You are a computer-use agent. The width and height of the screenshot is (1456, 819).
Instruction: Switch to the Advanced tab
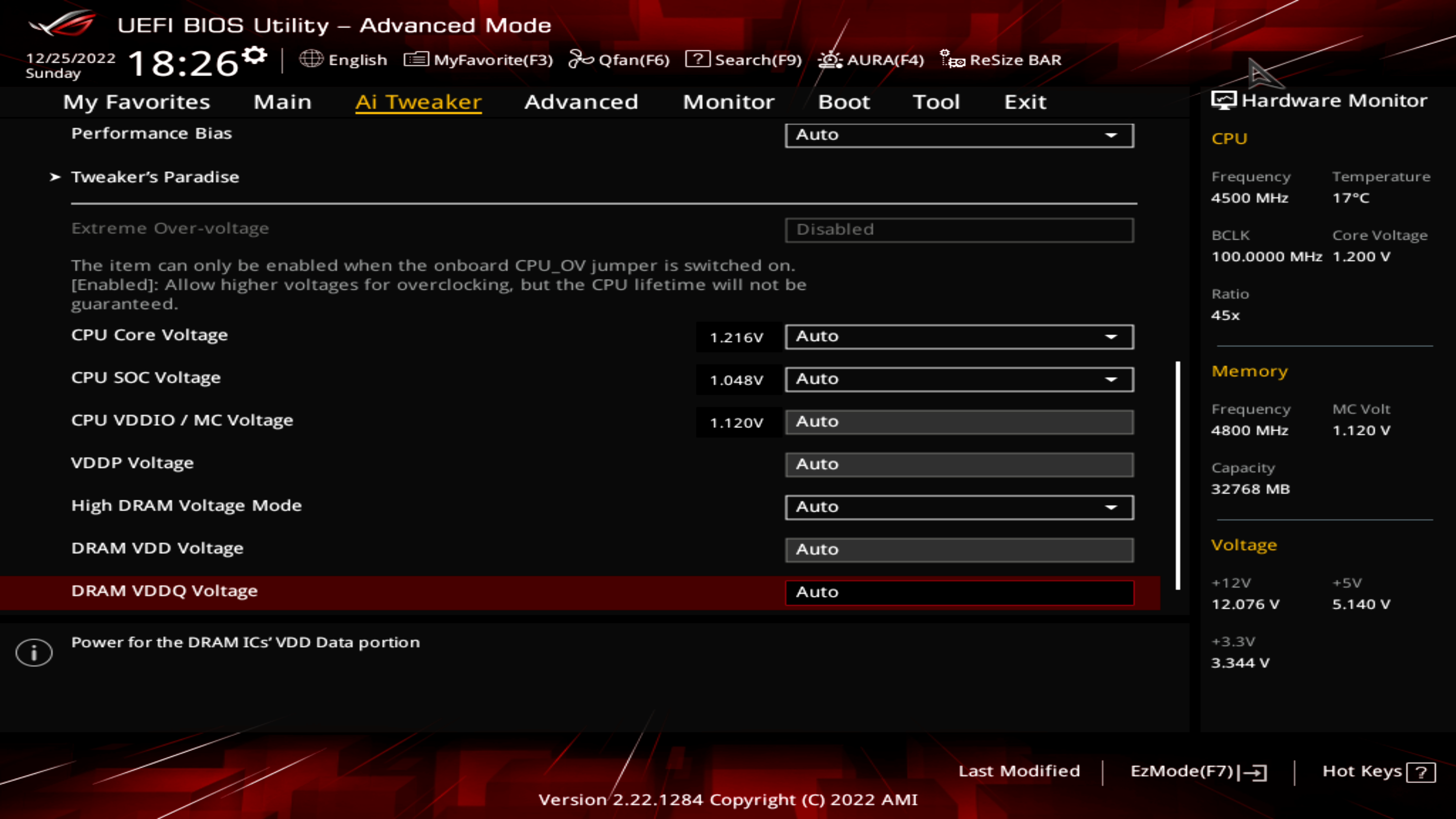click(581, 102)
